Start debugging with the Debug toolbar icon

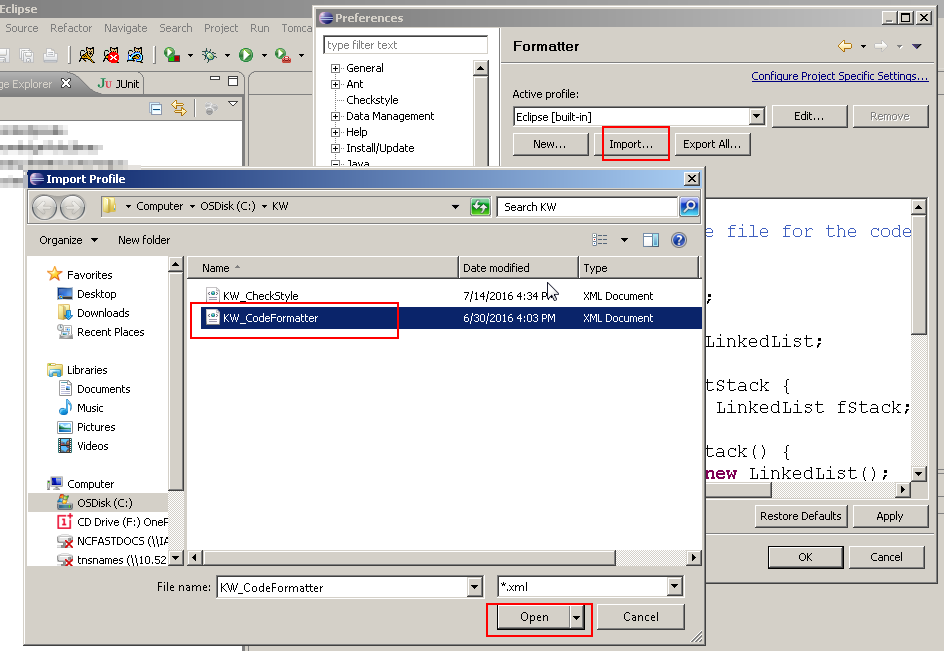point(210,54)
